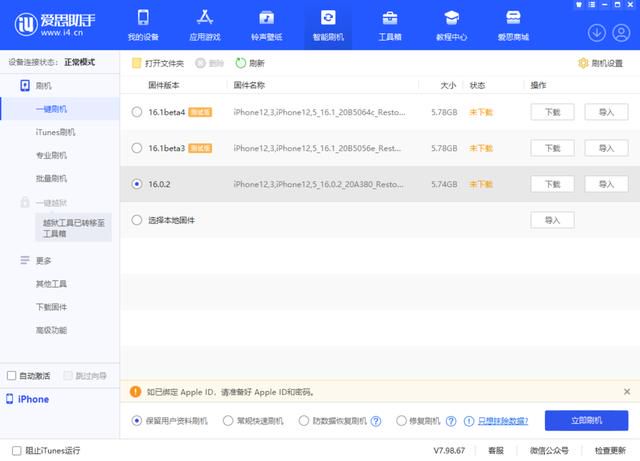This screenshot has height=461, width=640.
Task: Open 应用游戏 apps icon
Action: pos(204,18)
